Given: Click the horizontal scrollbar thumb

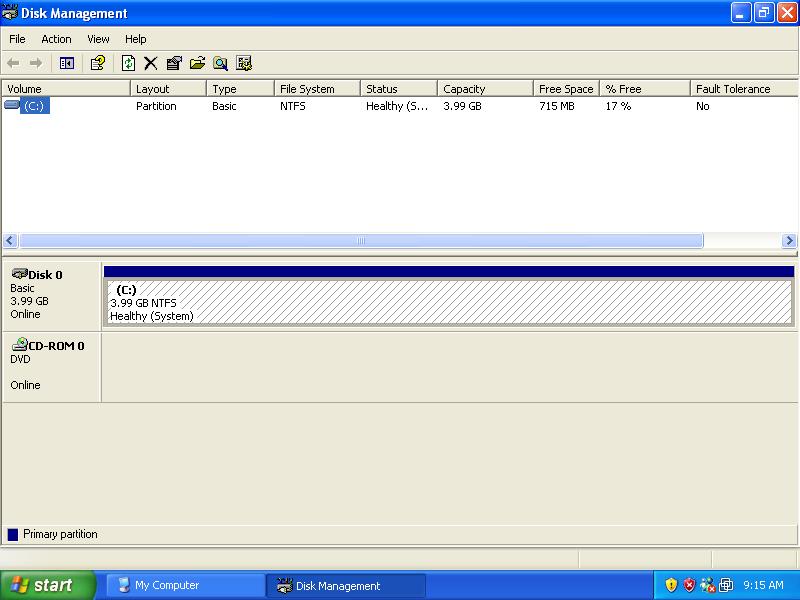Looking at the screenshot, I should point(361,240).
